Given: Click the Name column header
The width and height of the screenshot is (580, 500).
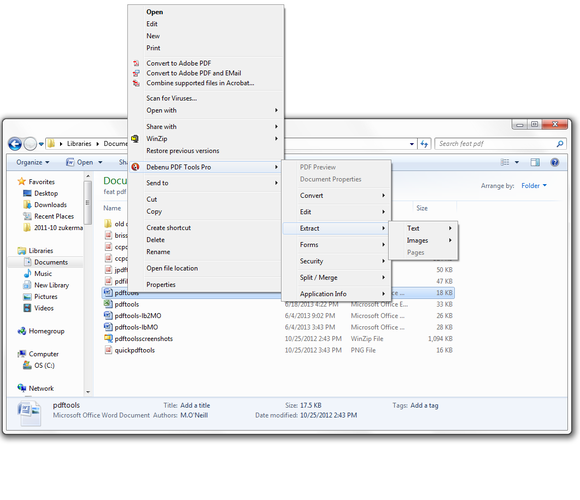Looking at the screenshot, I should coord(112,208).
